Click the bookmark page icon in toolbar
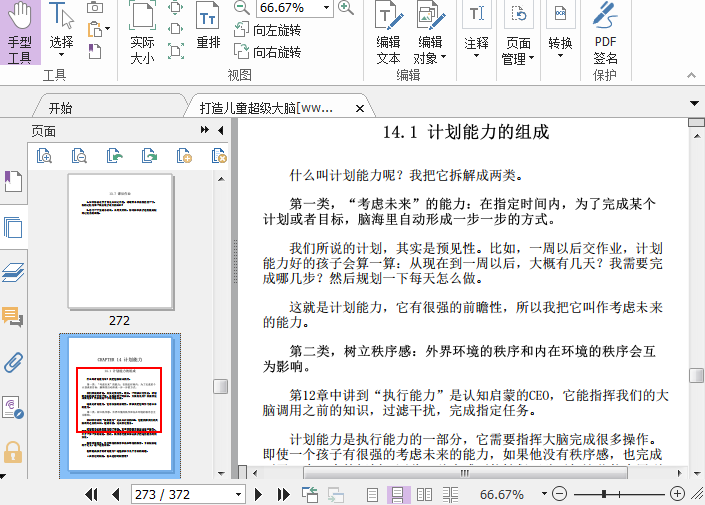 pyautogui.click(x=94, y=51)
